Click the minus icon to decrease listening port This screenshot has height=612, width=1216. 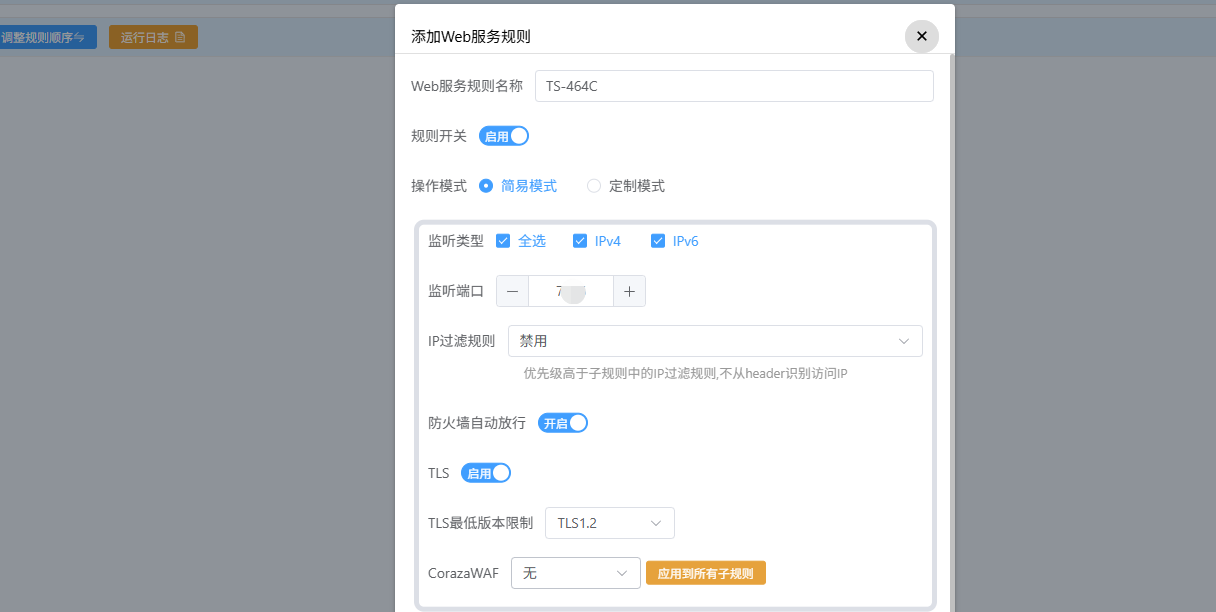pyautogui.click(x=512, y=291)
